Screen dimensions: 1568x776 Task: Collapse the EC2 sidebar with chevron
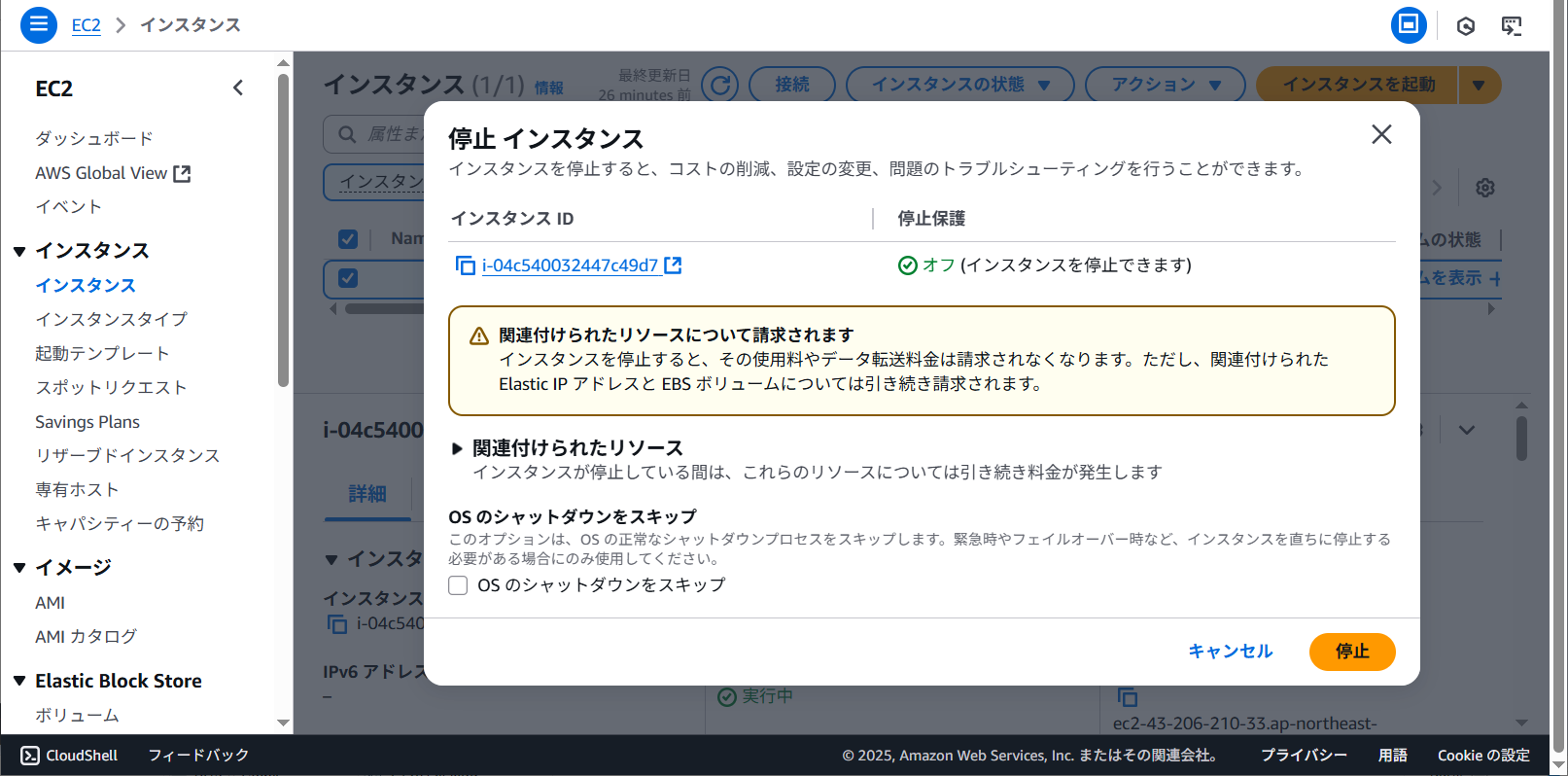coord(238,88)
